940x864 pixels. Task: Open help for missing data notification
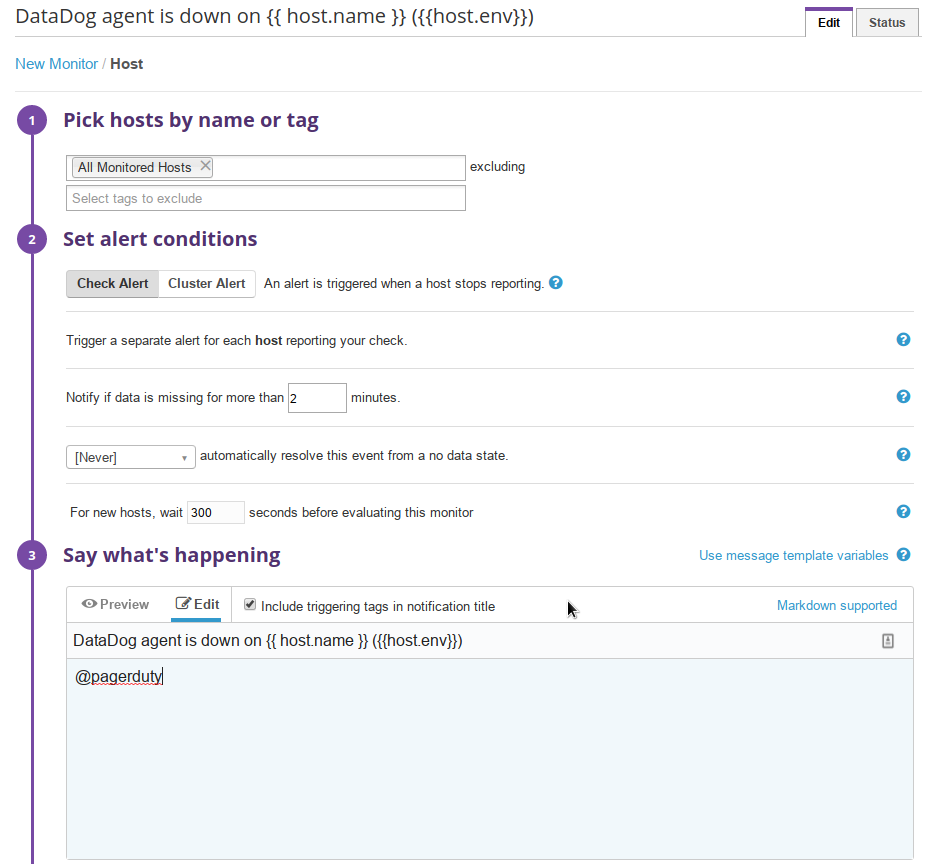(x=903, y=397)
